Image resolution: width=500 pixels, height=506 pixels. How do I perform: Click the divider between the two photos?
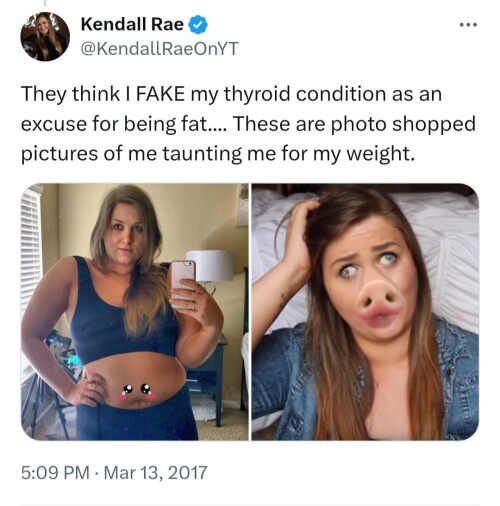[x=250, y=312]
